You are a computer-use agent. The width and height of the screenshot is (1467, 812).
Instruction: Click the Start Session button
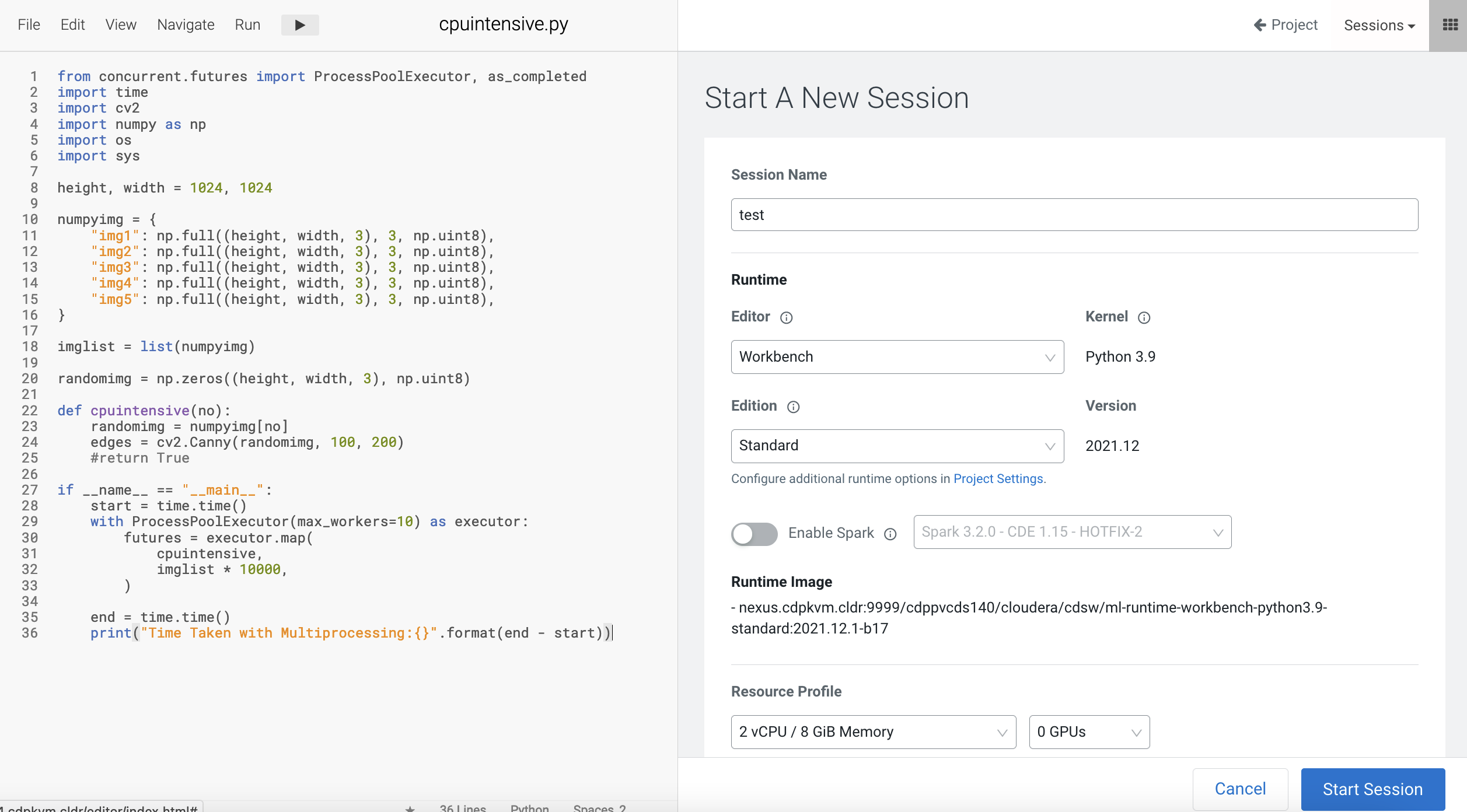(x=1372, y=789)
